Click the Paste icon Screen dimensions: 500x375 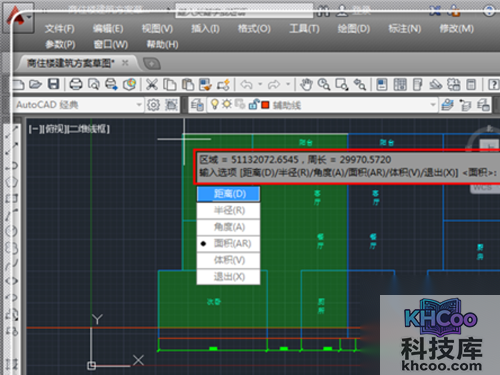[188, 84]
